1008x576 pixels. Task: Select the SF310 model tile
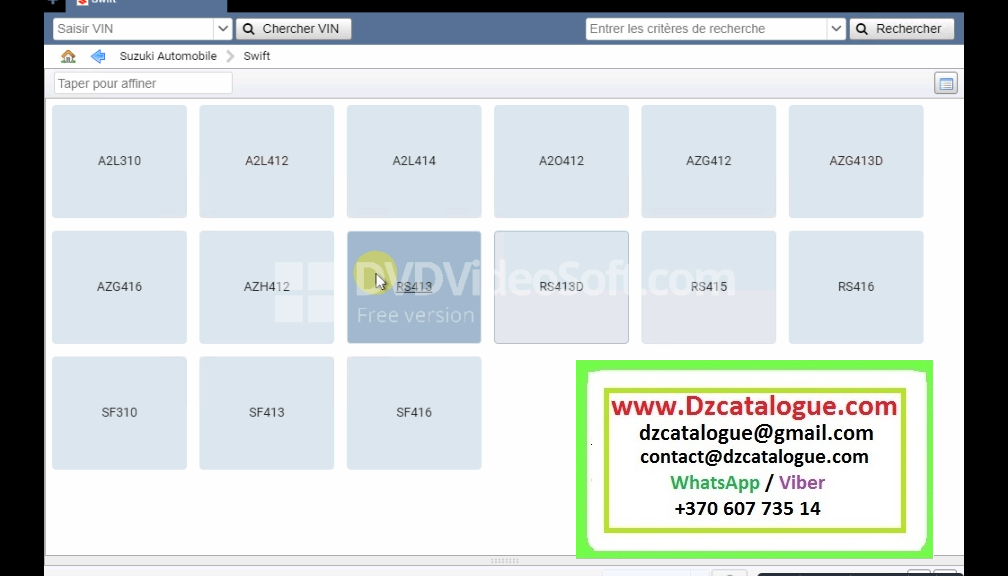pyautogui.click(x=120, y=413)
